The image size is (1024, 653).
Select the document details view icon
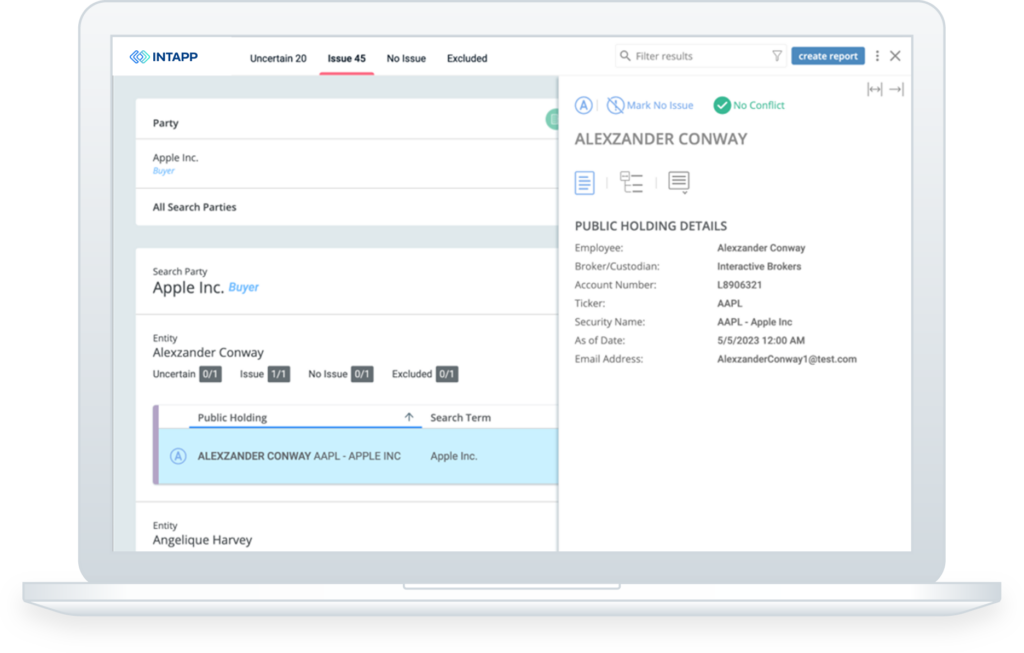584,183
